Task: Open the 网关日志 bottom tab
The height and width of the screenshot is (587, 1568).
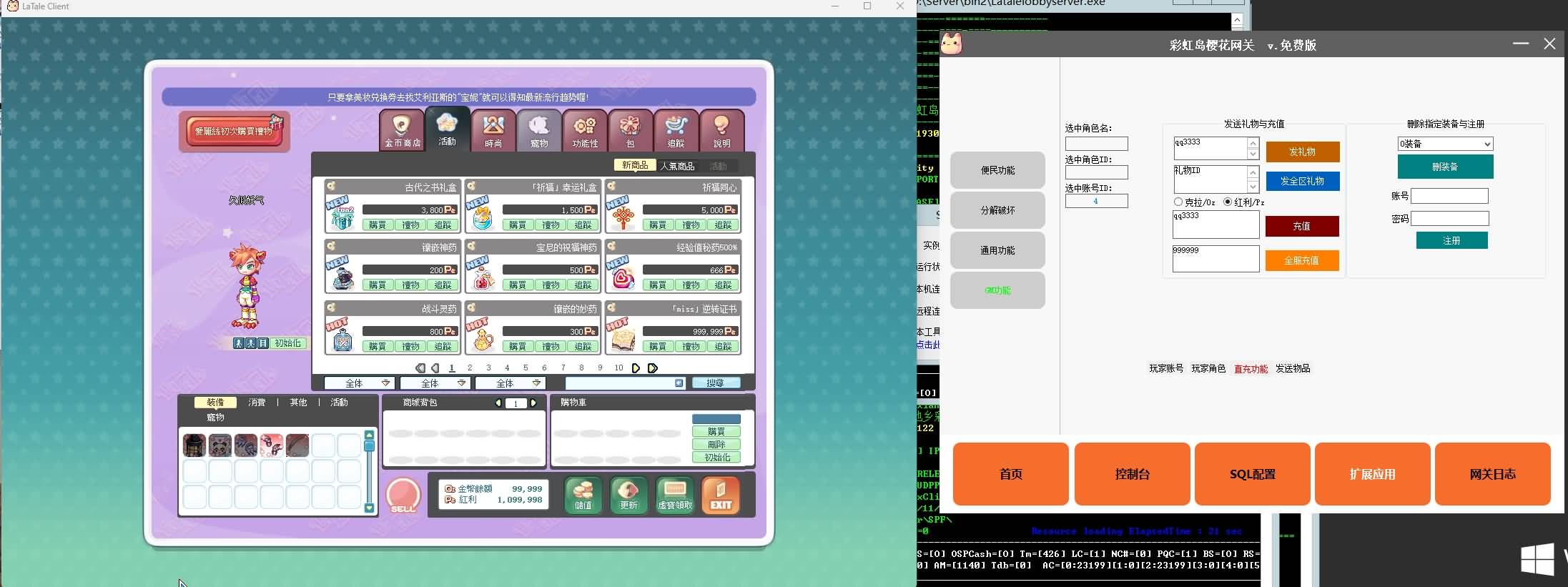Action: point(1492,474)
